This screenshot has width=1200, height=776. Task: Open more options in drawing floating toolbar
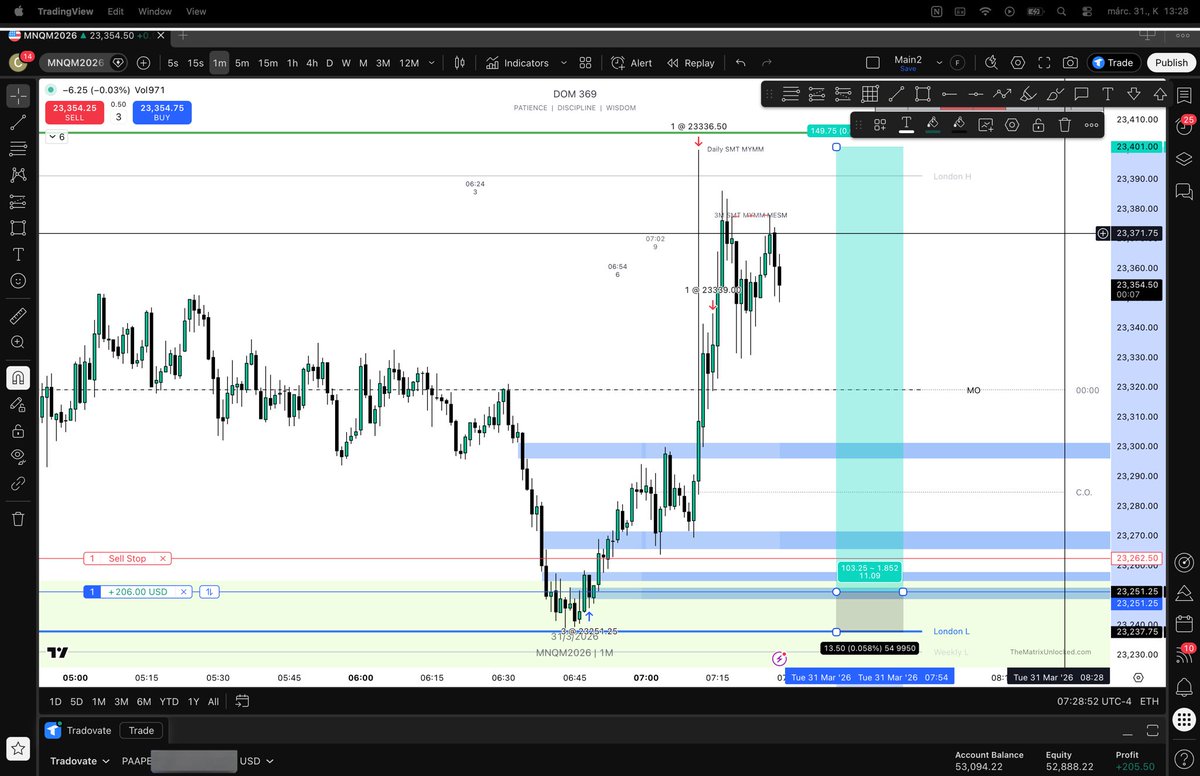[x=1091, y=125]
